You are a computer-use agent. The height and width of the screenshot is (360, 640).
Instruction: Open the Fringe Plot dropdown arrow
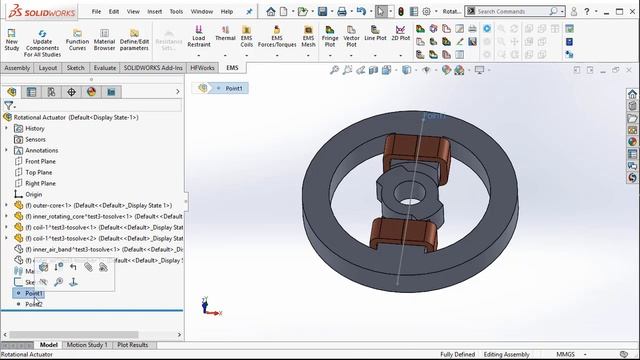coord(330,55)
